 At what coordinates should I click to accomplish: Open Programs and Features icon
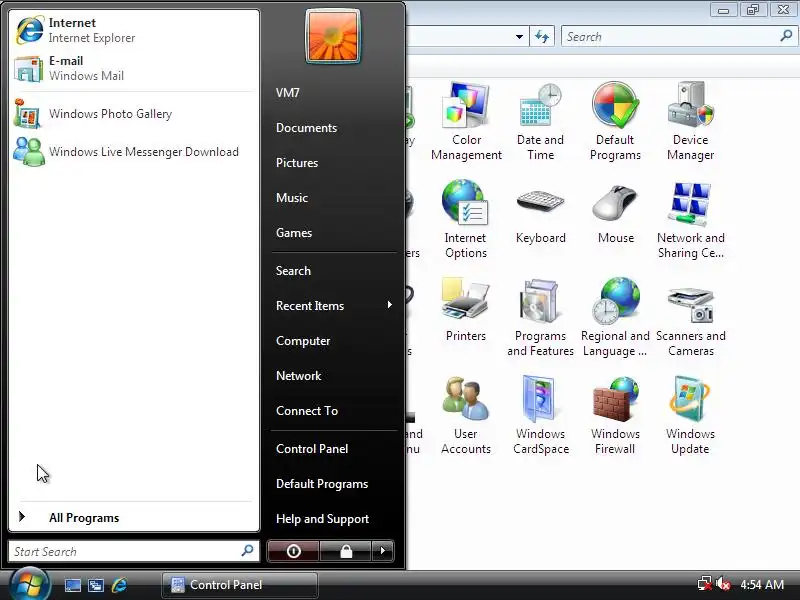point(540,317)
